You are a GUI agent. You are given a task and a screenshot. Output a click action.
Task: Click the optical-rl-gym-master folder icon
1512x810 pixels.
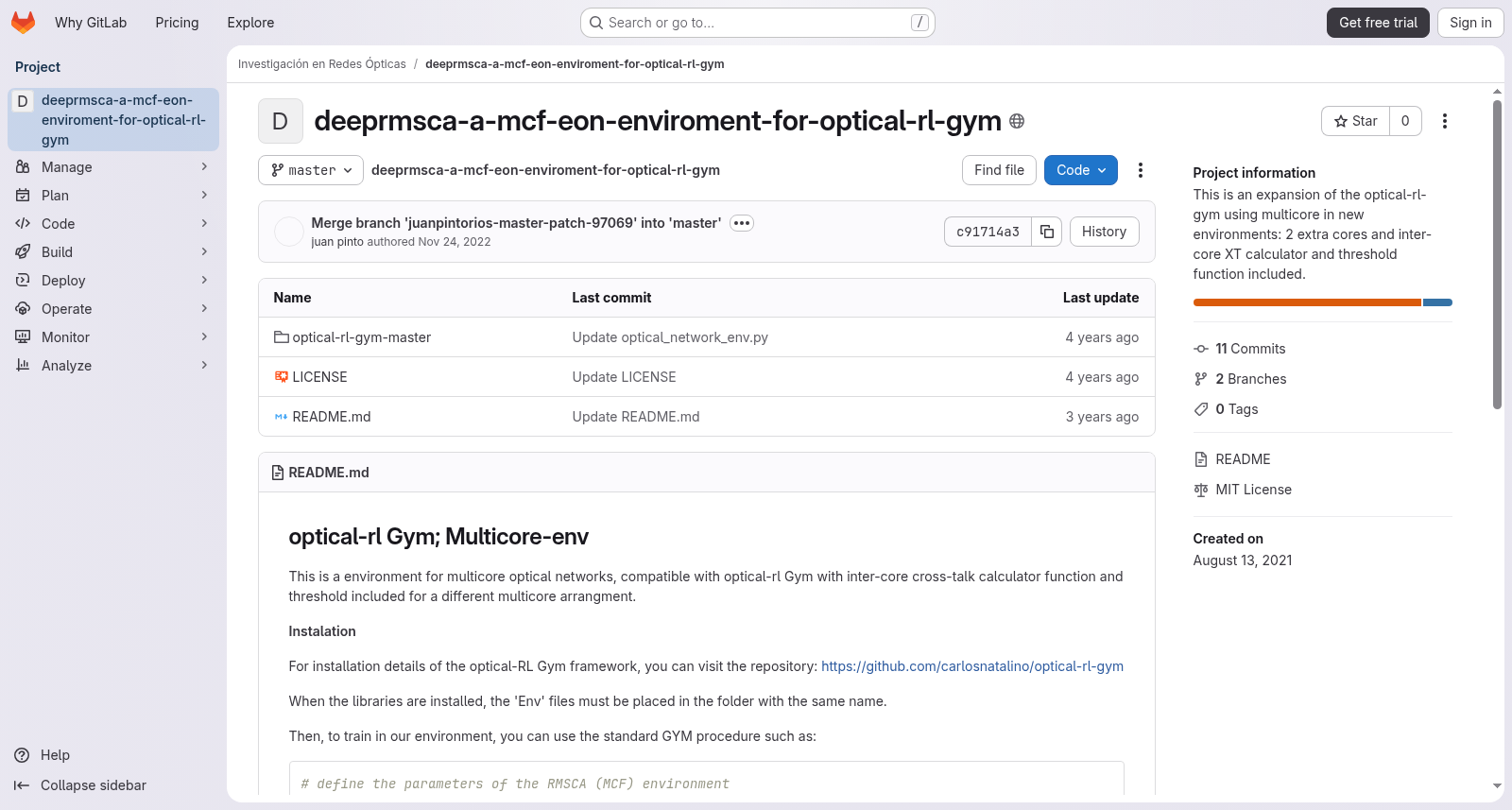pyautogui.click(x=281, y=337)
